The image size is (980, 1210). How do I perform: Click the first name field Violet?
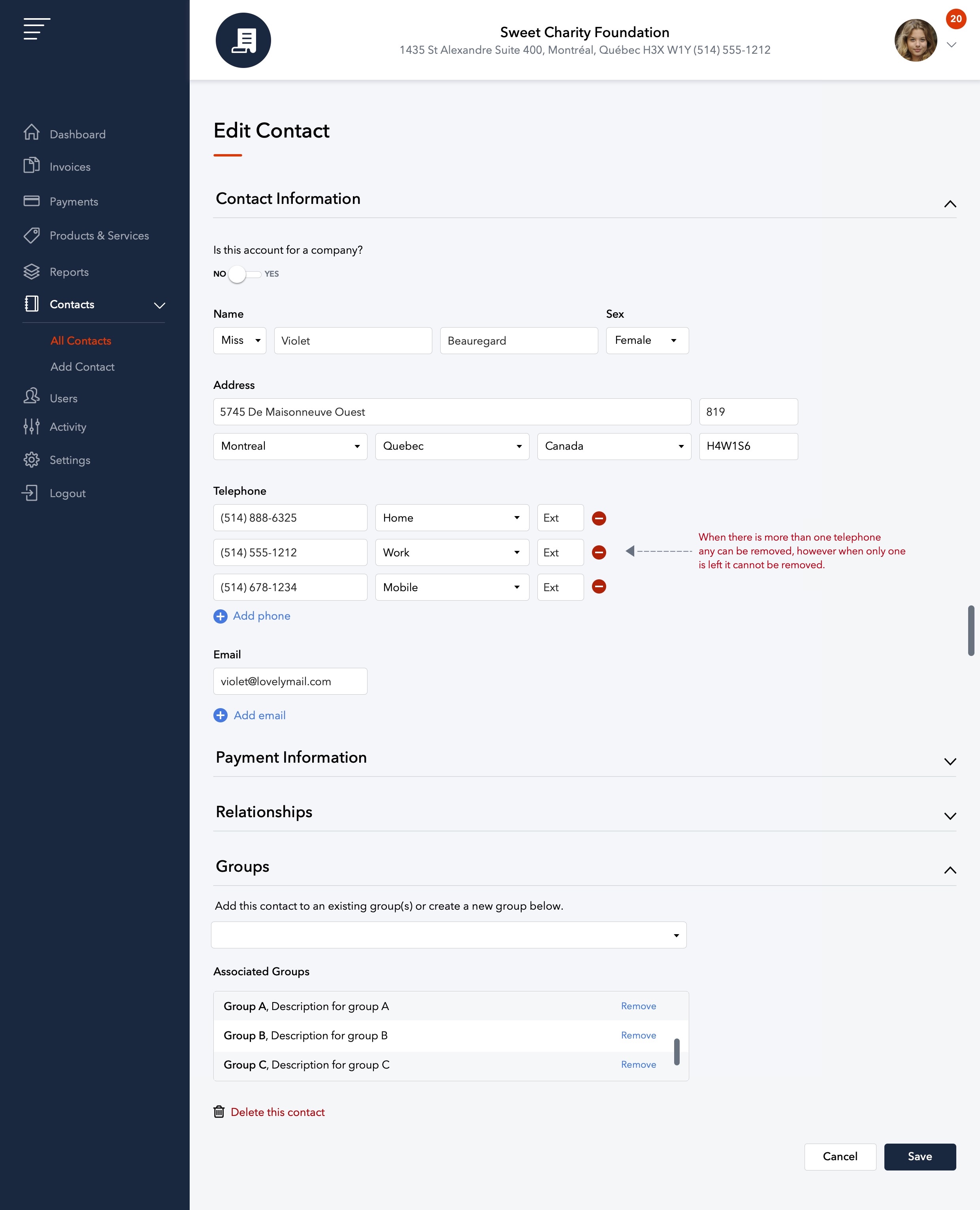353,340
